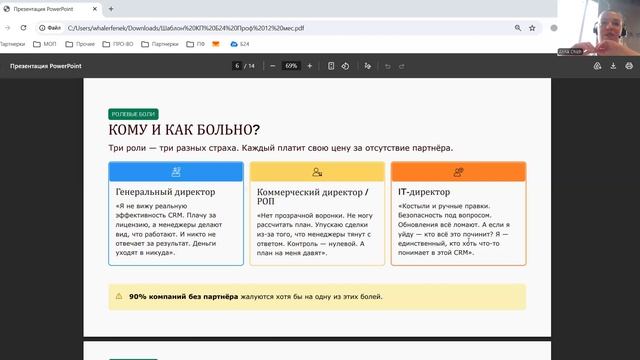Zoom in the PDF with plus button
This screenshot has height=360, width=640.
[309, 66]
